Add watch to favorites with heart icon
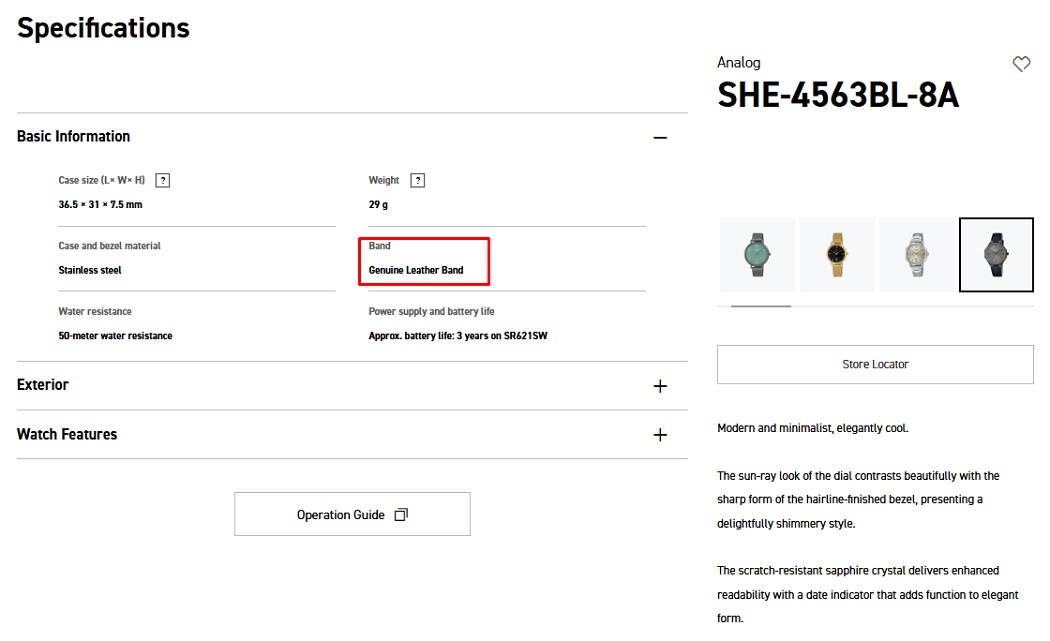Screen dimensions: 1050x641 (x=1021, y=64)
